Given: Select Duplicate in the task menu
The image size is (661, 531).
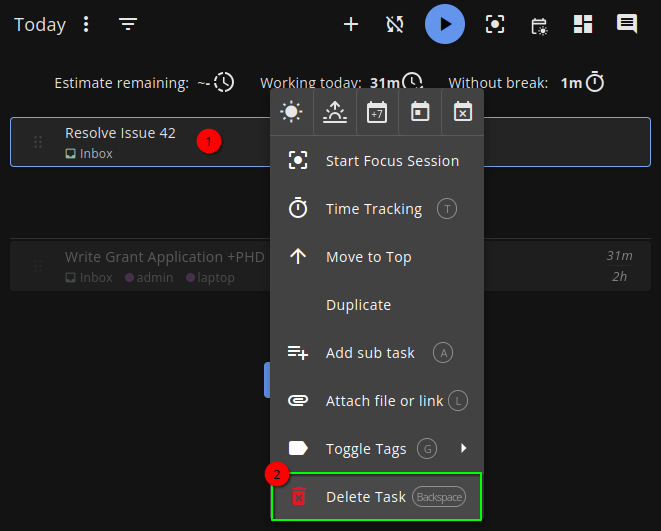Looking at the screenshot, I should [358, 305].
